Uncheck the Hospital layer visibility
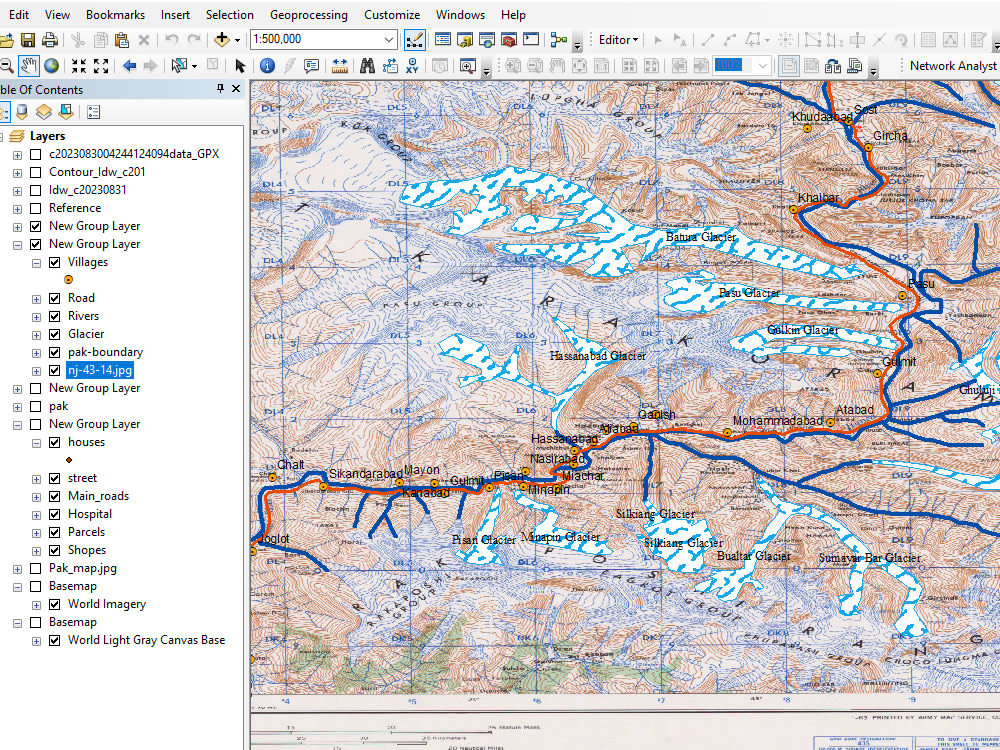 pyautogui.click(x=54, y=513)
